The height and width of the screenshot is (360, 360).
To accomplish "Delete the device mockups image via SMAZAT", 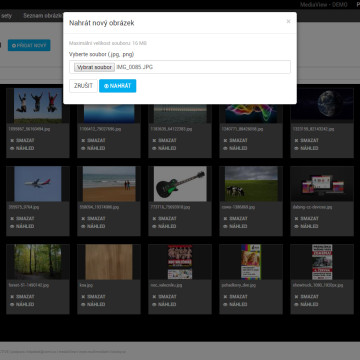I will (x=306, y=218).
